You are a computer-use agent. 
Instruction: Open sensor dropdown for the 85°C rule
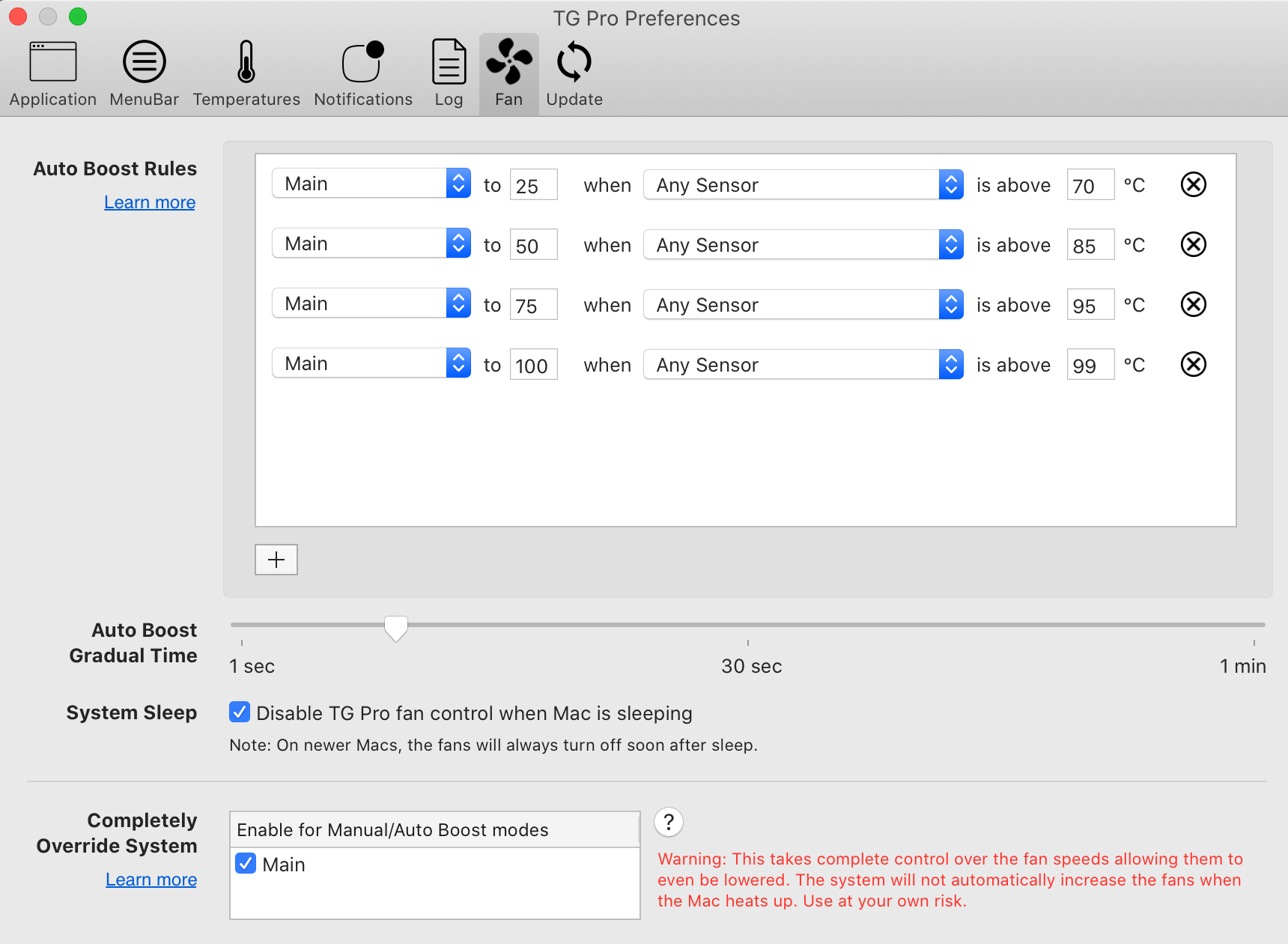click(804, 245)
